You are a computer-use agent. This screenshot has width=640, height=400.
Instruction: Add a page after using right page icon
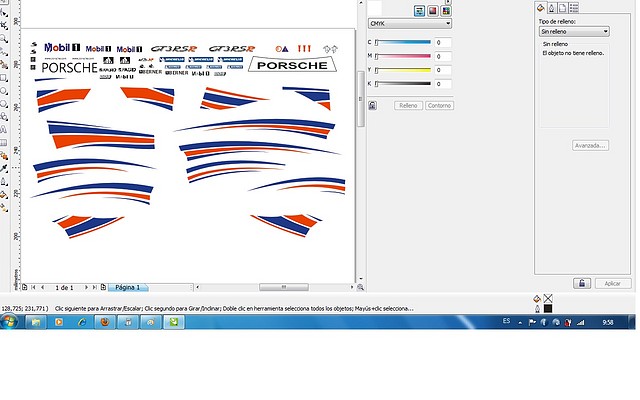tap(103, 287)
